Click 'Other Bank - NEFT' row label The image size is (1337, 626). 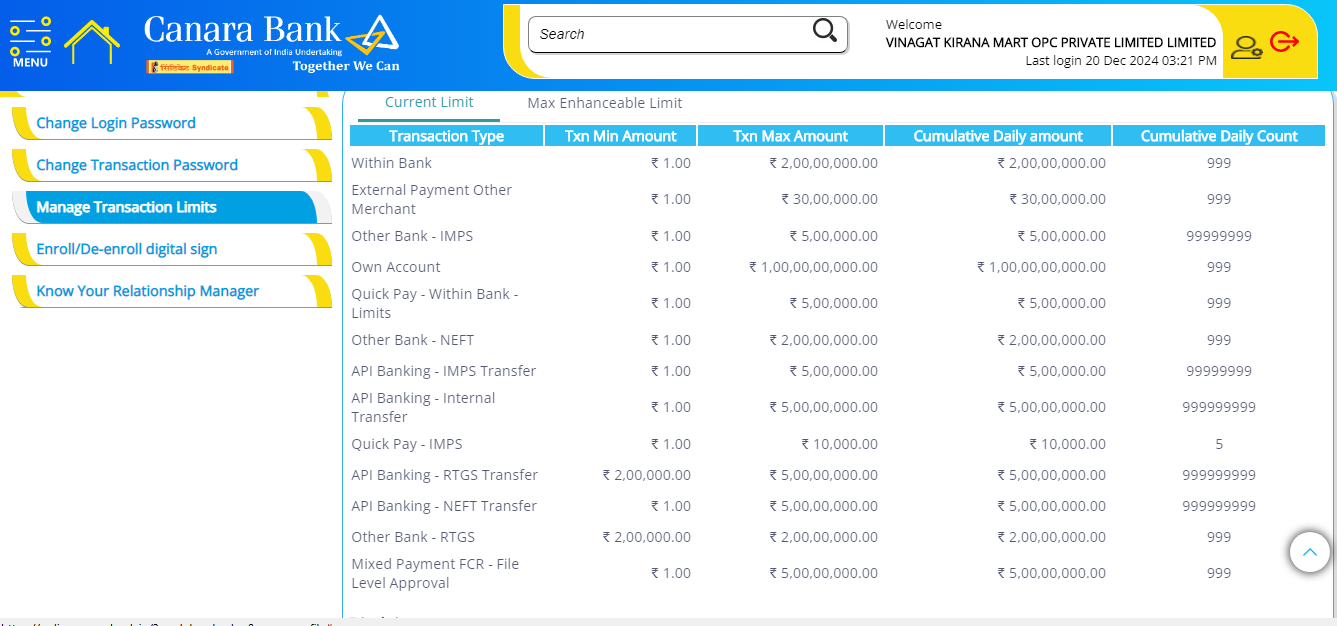pos(412,340)
